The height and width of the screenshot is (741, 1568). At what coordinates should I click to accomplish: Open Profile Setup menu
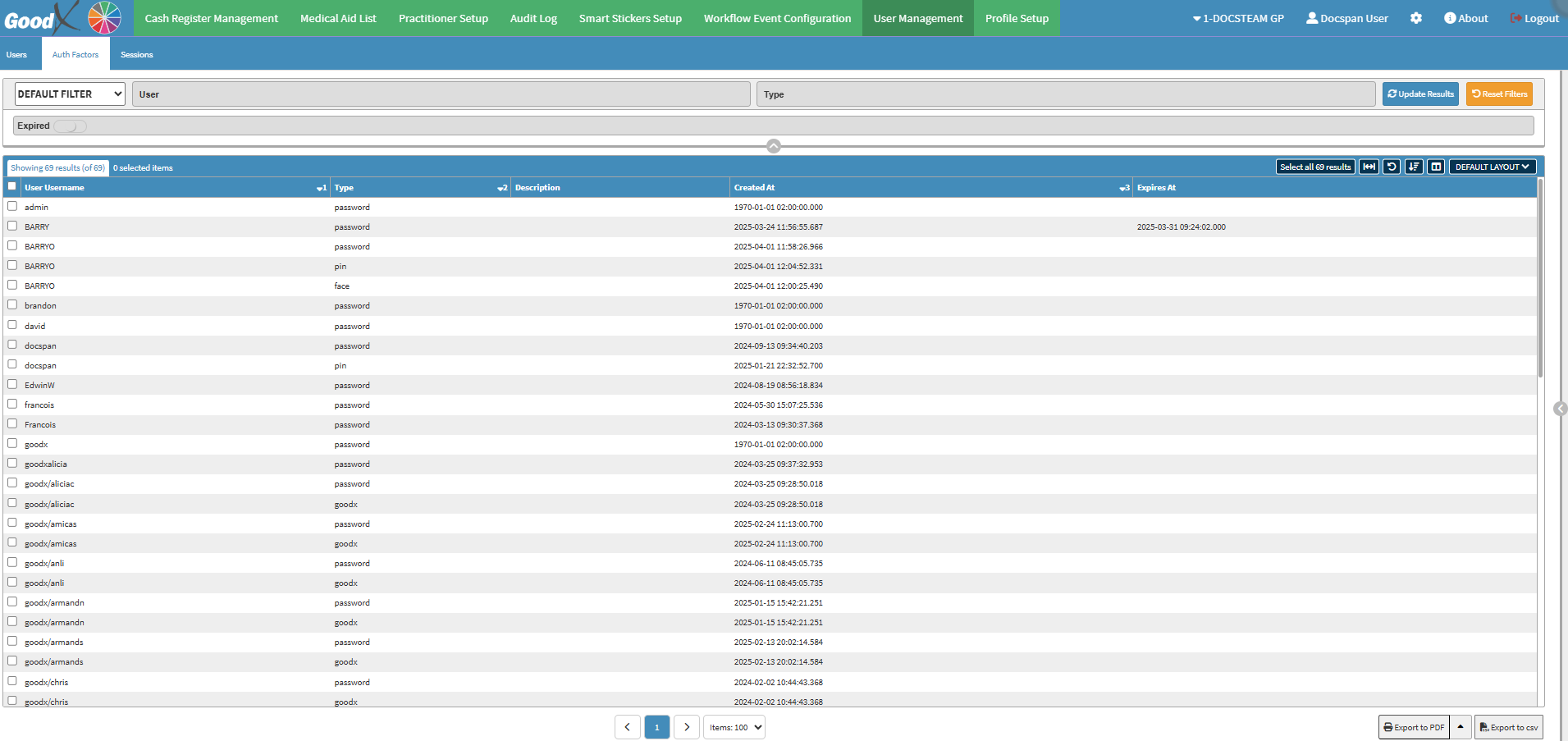point(1017,18)
